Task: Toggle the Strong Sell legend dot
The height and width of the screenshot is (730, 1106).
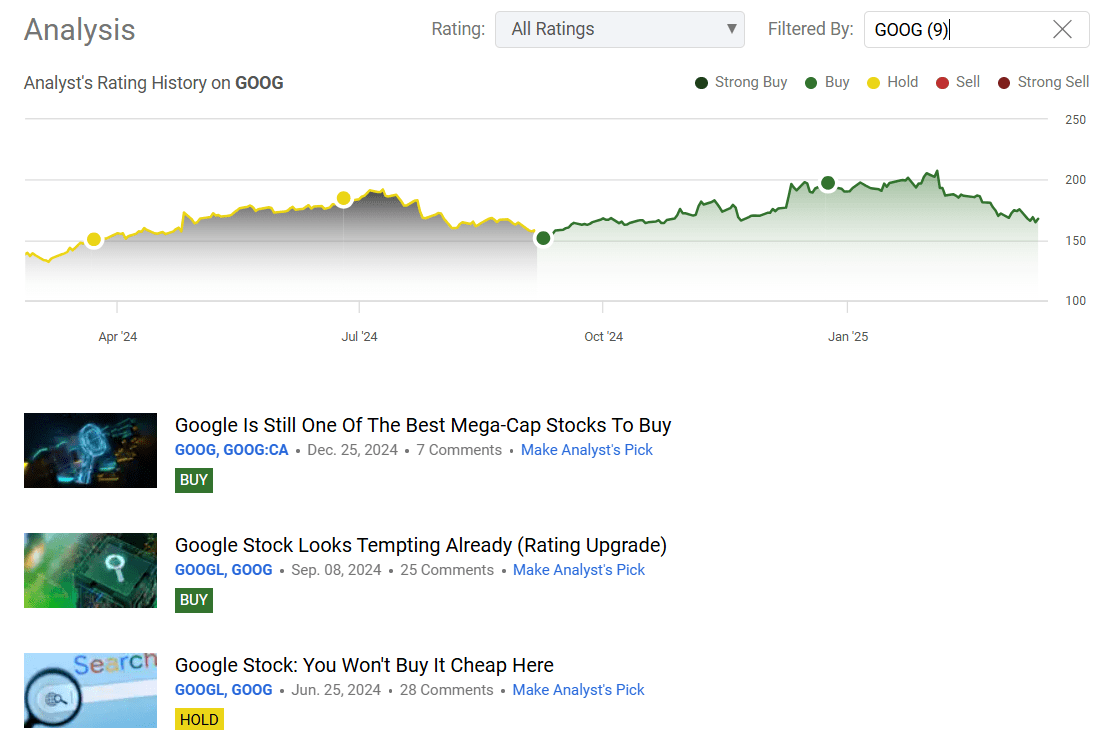Action: 1004,82
